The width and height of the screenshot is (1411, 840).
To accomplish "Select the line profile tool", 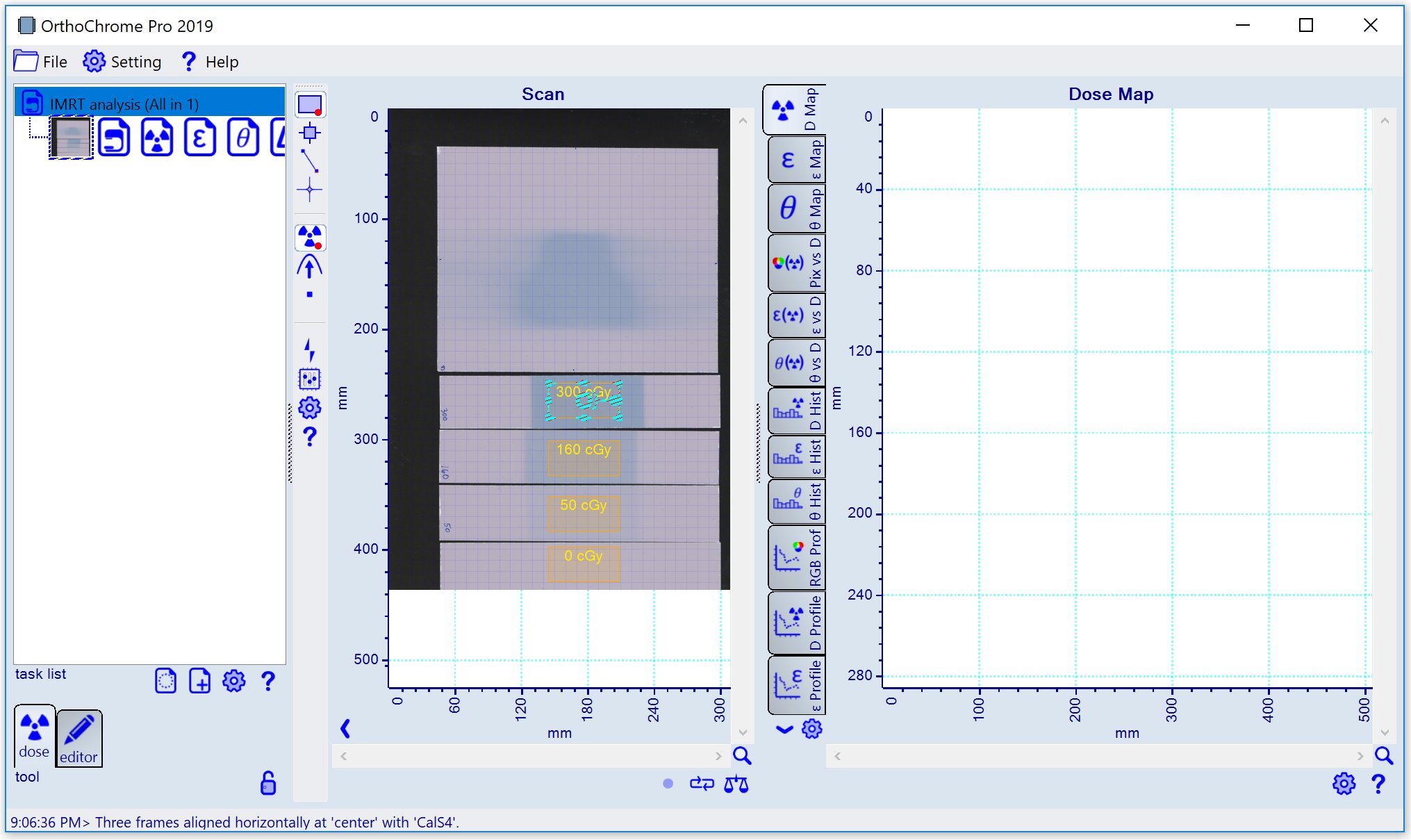I will tap(310, 160).
